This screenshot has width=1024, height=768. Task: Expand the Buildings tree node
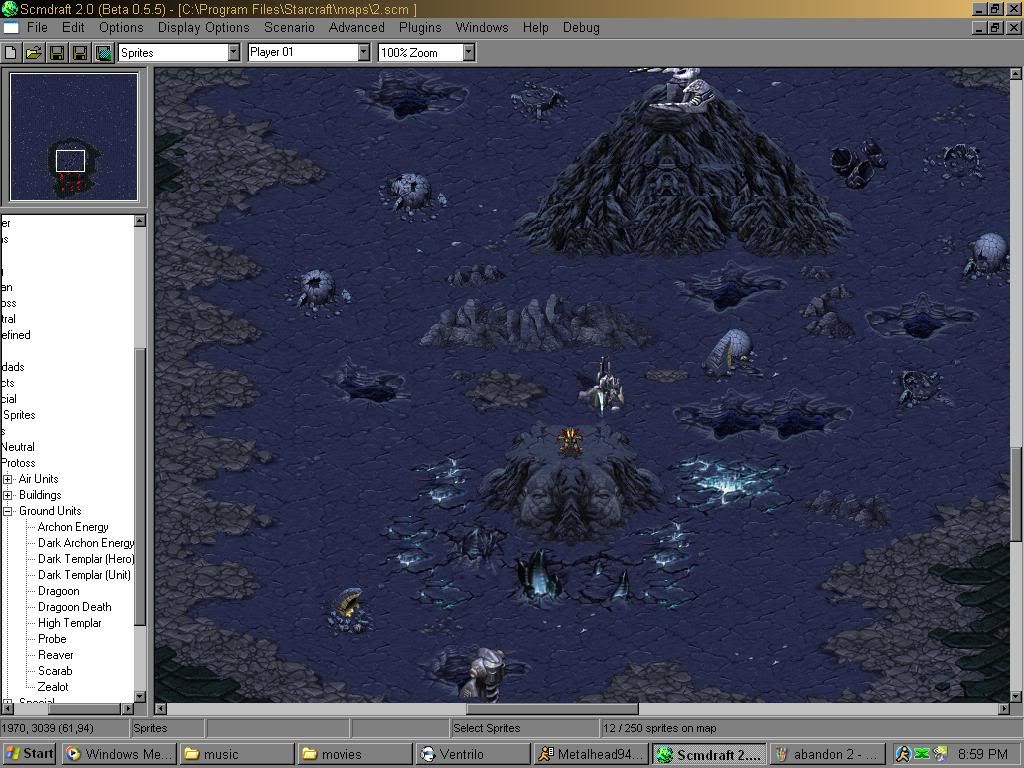tap(8, 495)
